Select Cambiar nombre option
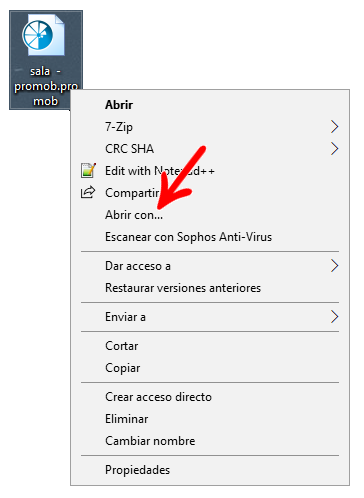The width and height of the screenshot is (364, 498). 210,441
